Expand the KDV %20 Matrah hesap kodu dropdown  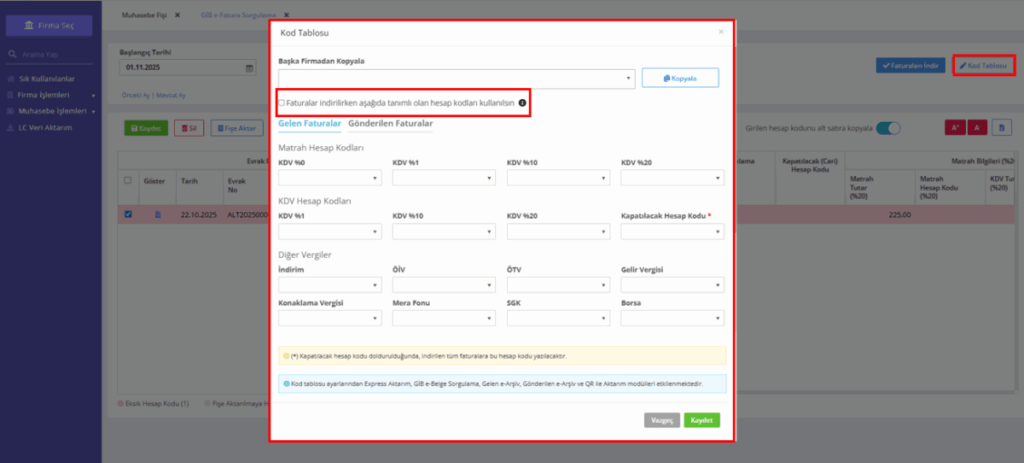pyautogui.click(x=673, y=178)
